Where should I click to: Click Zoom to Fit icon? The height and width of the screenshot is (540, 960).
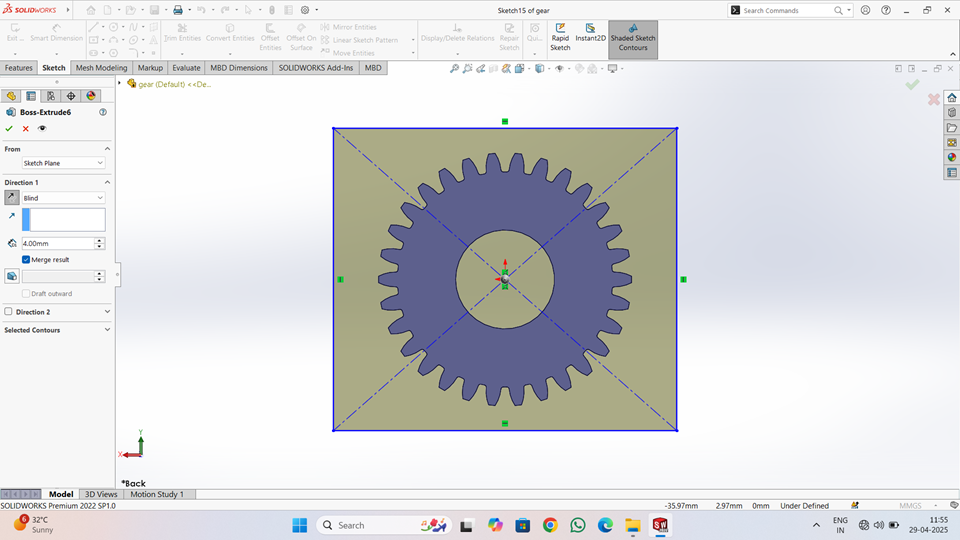(x=454, y=69)
